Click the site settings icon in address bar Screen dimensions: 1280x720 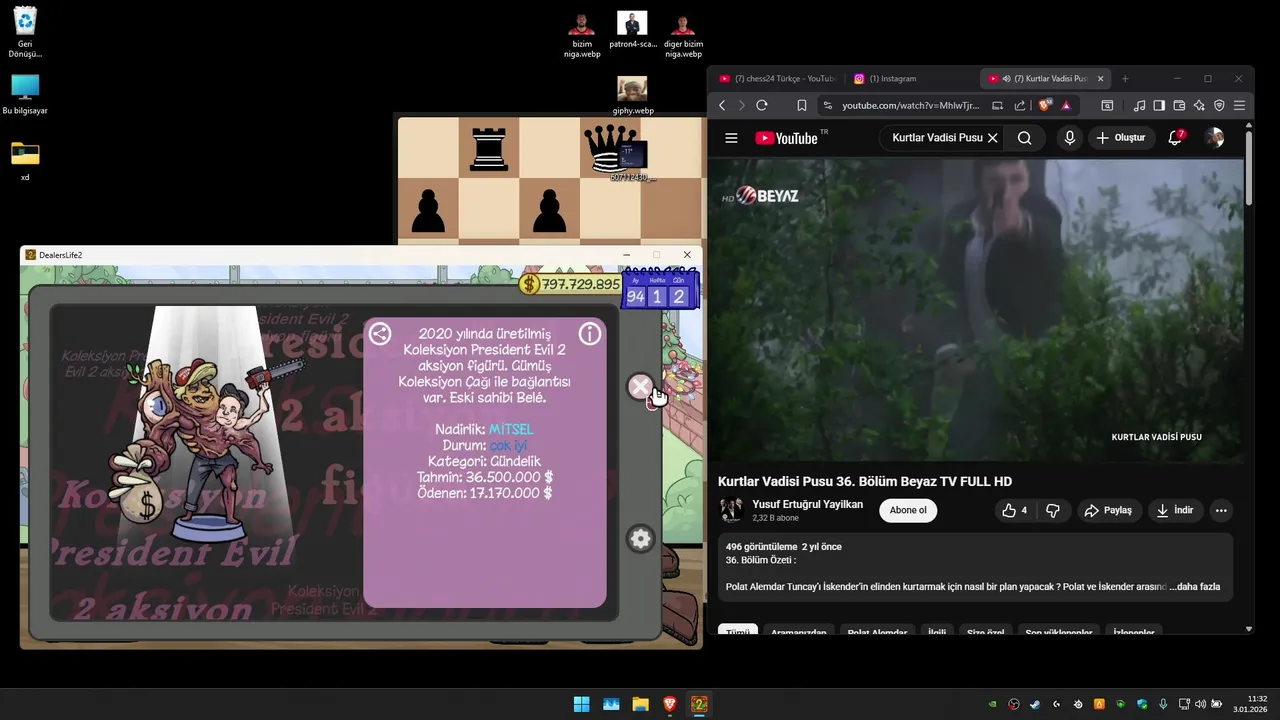click(x=827, y=105)
